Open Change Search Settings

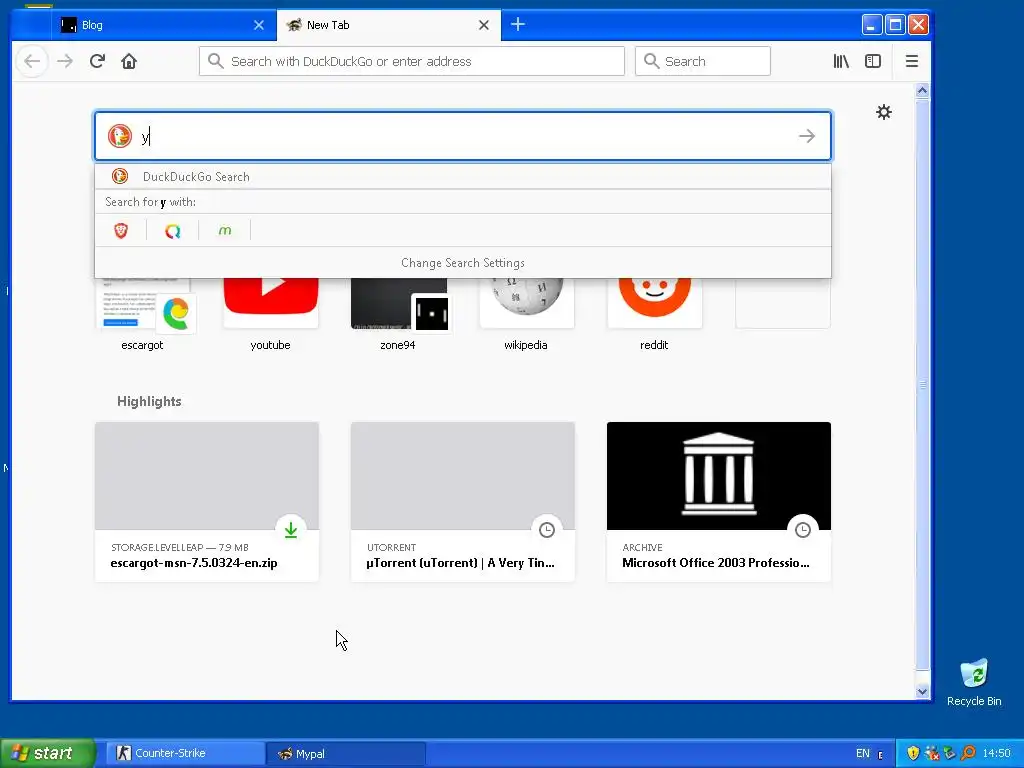[463, 263]
